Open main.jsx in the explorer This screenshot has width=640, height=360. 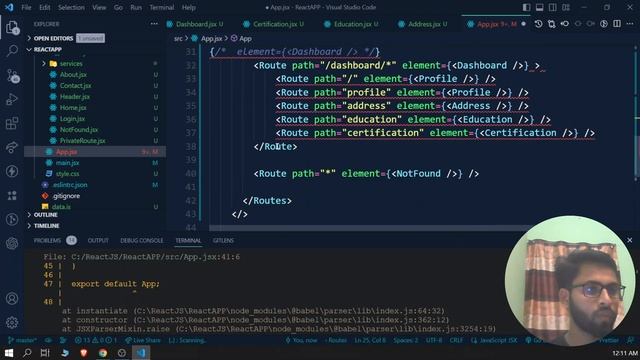pyautogui.click(x=67, y=163)
